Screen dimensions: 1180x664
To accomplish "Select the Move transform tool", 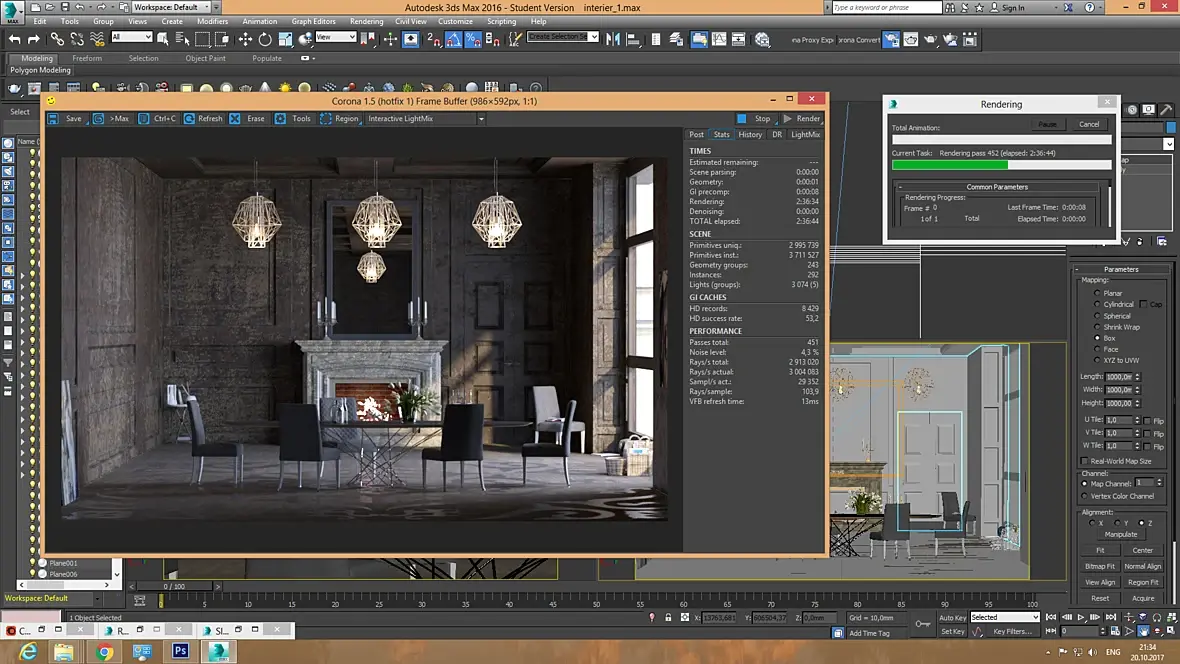I will click(x=245, y=39).
